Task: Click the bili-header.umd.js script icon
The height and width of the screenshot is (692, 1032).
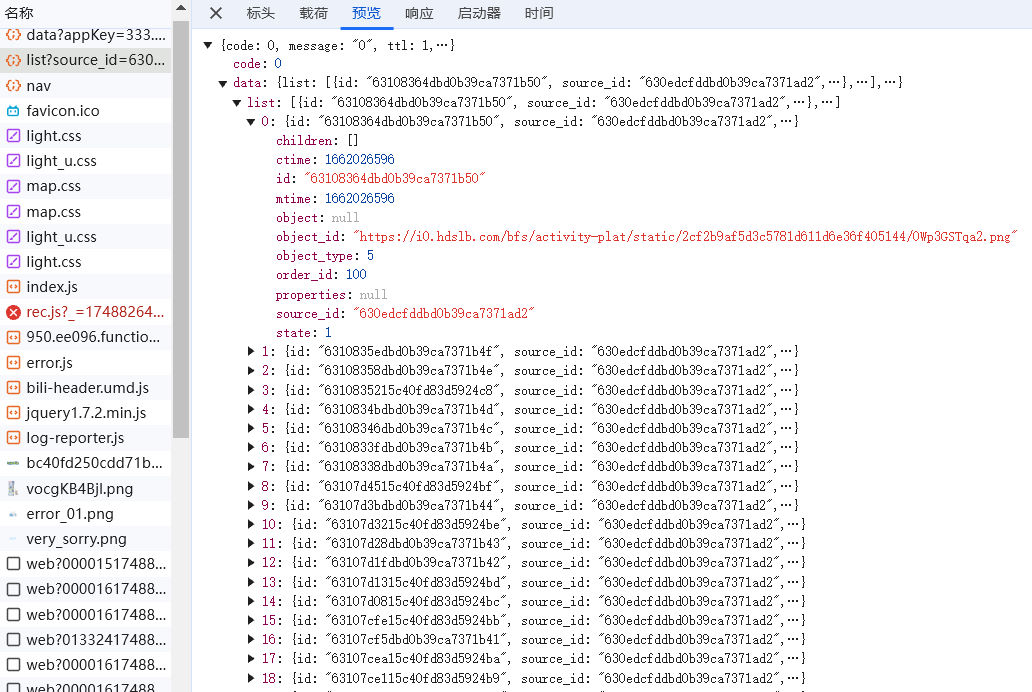Action: [x=13, y=388]
